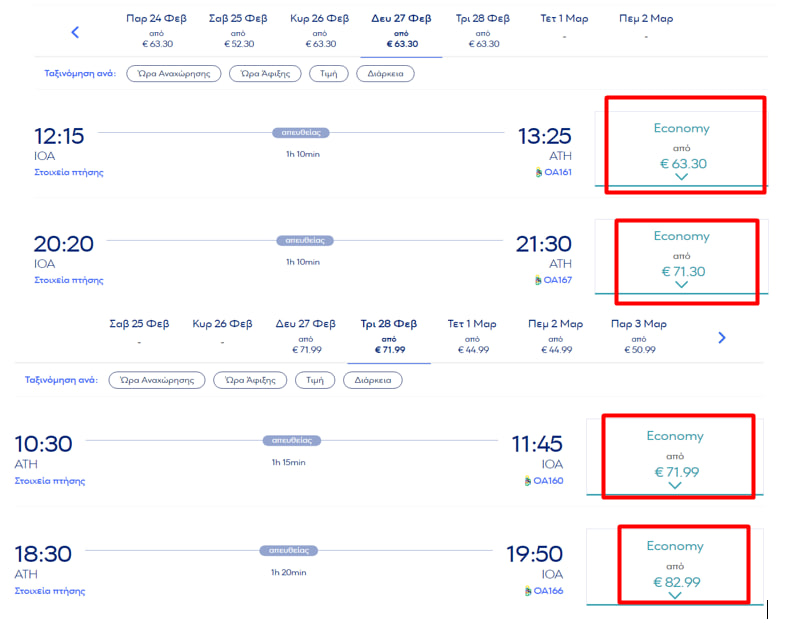
Task: Click airline logo icon beside OA167
Action: click(538, 280)
